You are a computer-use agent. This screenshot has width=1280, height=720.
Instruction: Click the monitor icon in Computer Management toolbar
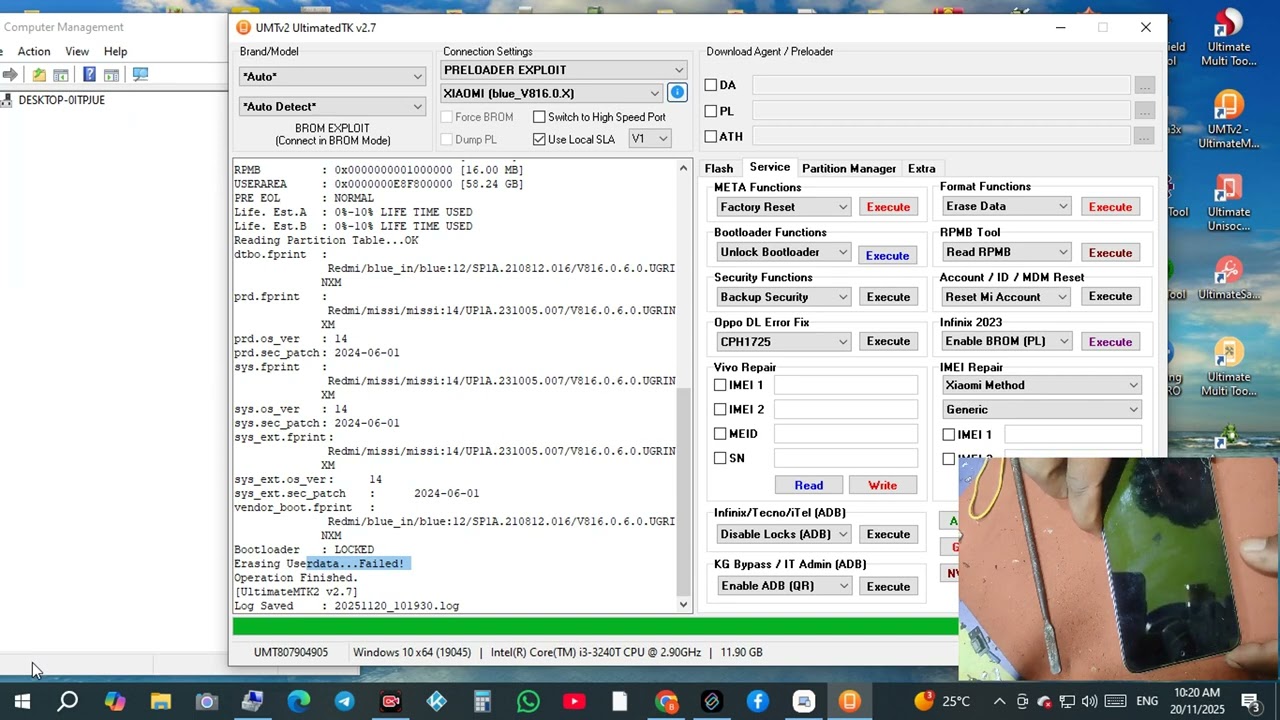[x=140, y=75]
